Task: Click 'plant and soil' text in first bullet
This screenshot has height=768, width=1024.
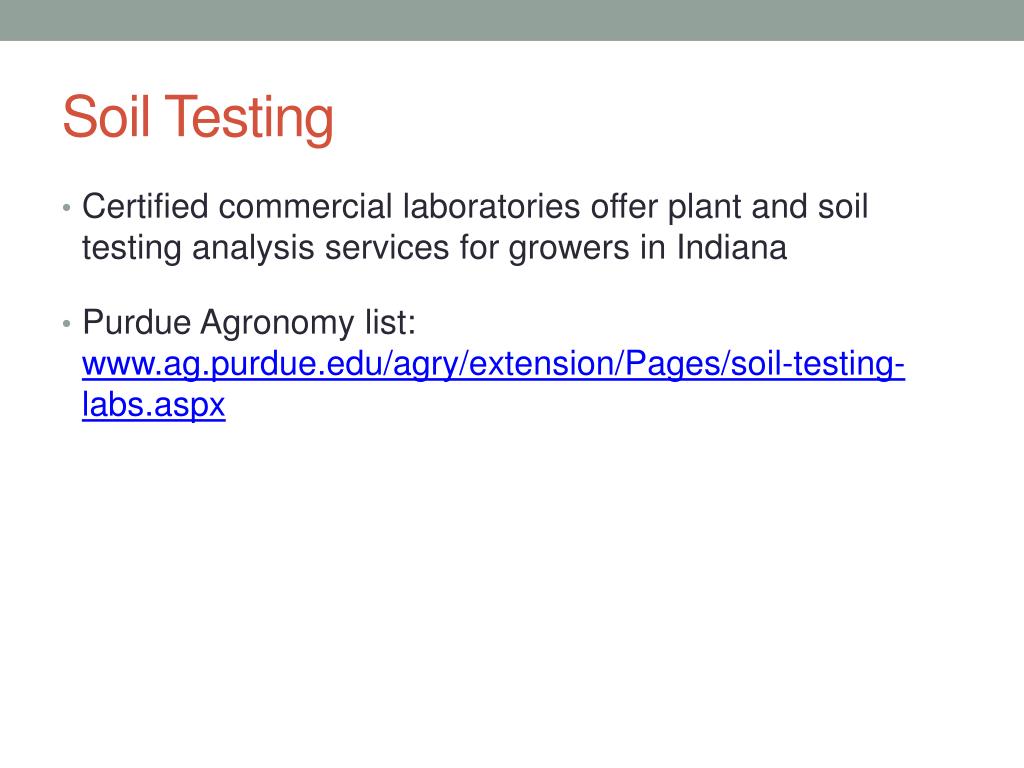Action: 768,207
